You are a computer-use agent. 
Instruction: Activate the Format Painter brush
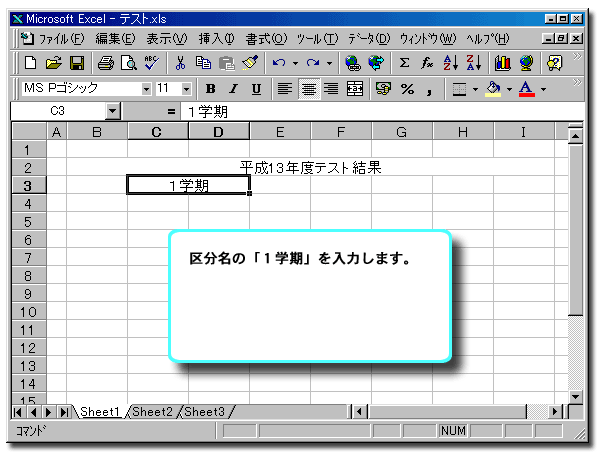pos(250,63)
